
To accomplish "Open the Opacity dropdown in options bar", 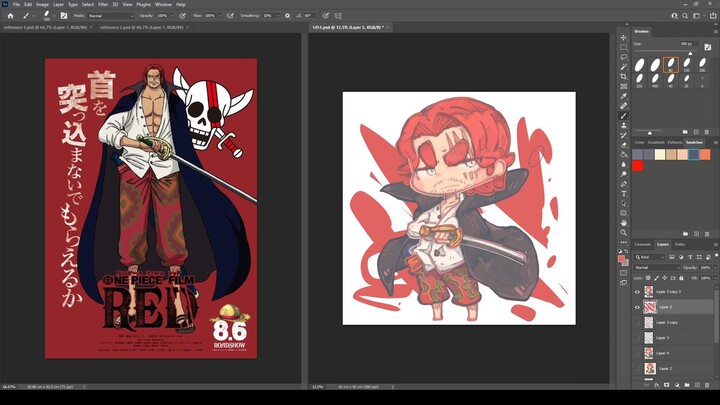I will [172, 16].
